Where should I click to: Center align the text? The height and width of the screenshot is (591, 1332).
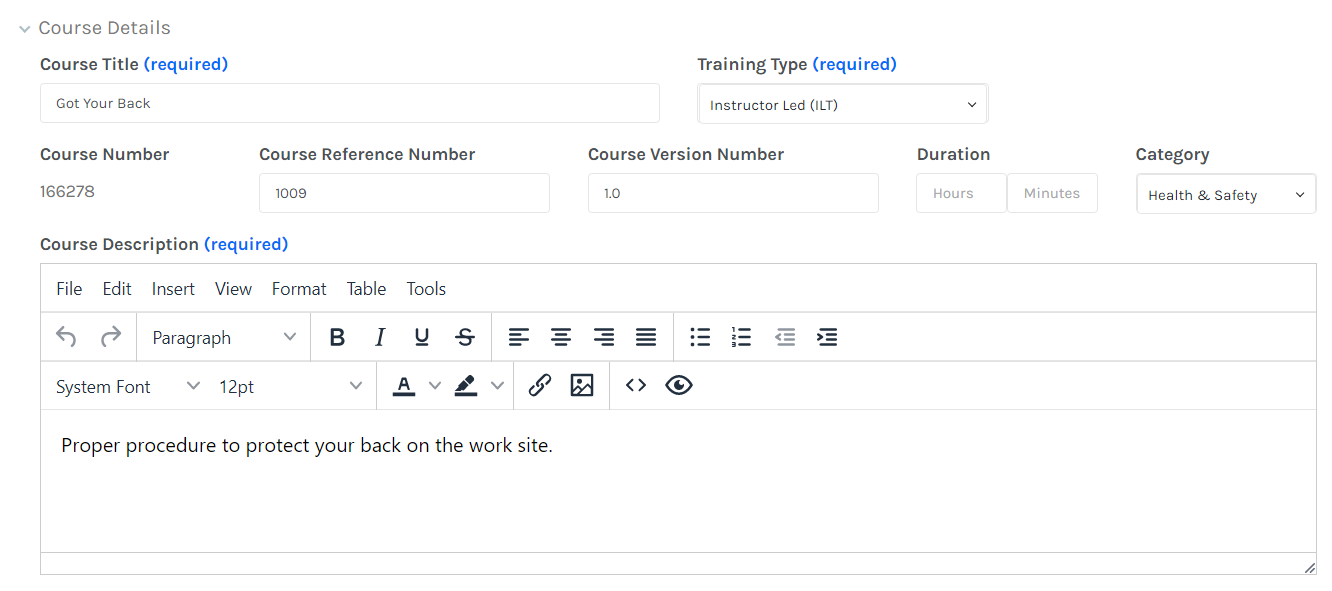(561, 337)
